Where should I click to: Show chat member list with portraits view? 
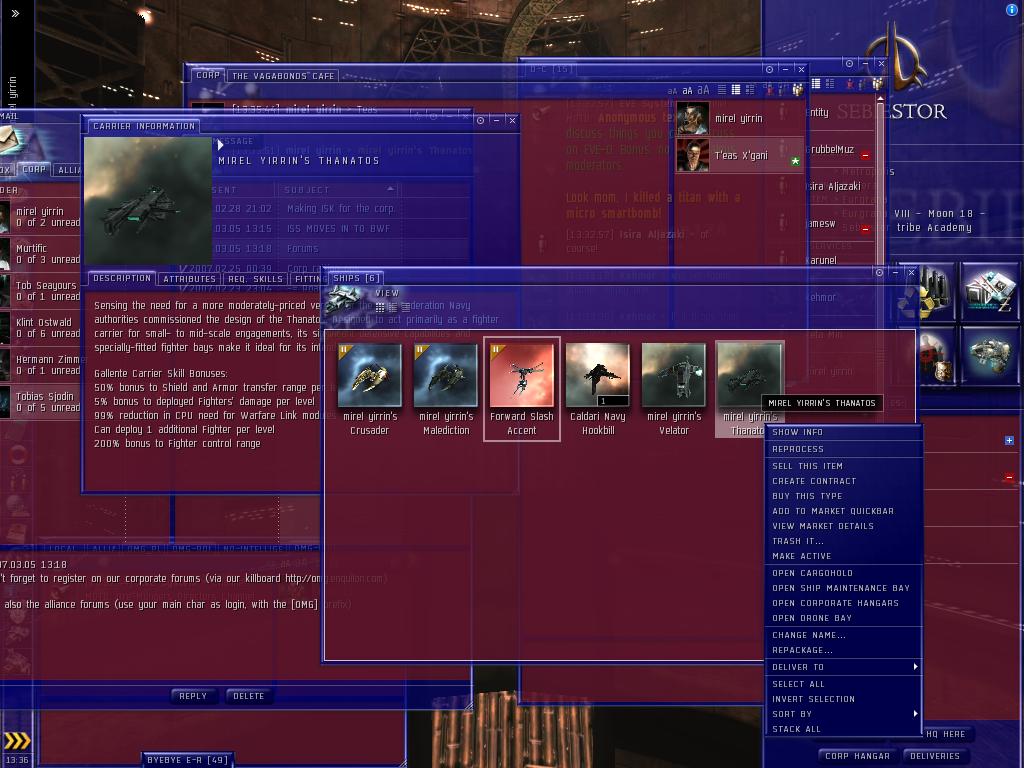click(736, 89)
